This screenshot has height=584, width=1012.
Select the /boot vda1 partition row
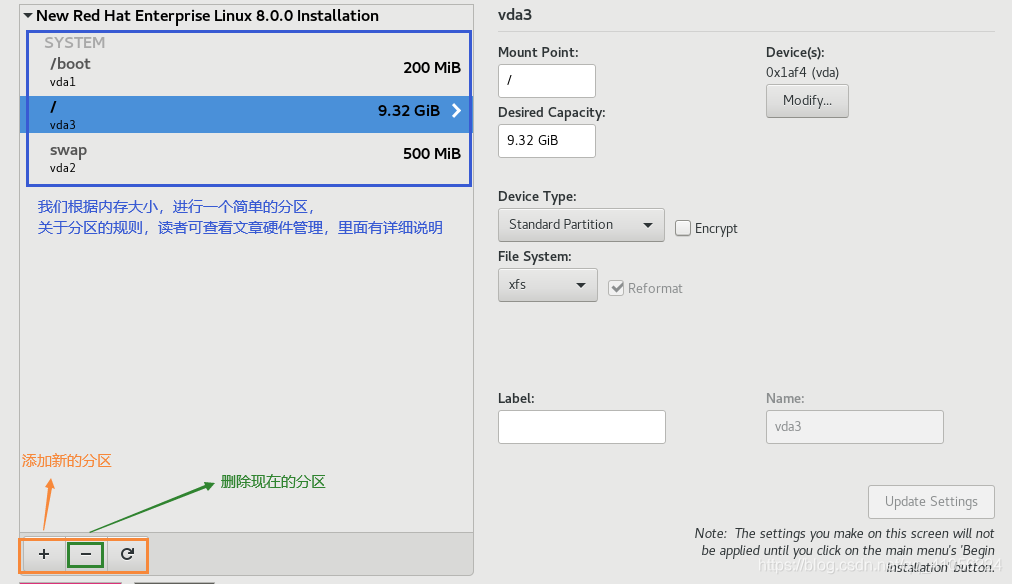click(249, 72)
